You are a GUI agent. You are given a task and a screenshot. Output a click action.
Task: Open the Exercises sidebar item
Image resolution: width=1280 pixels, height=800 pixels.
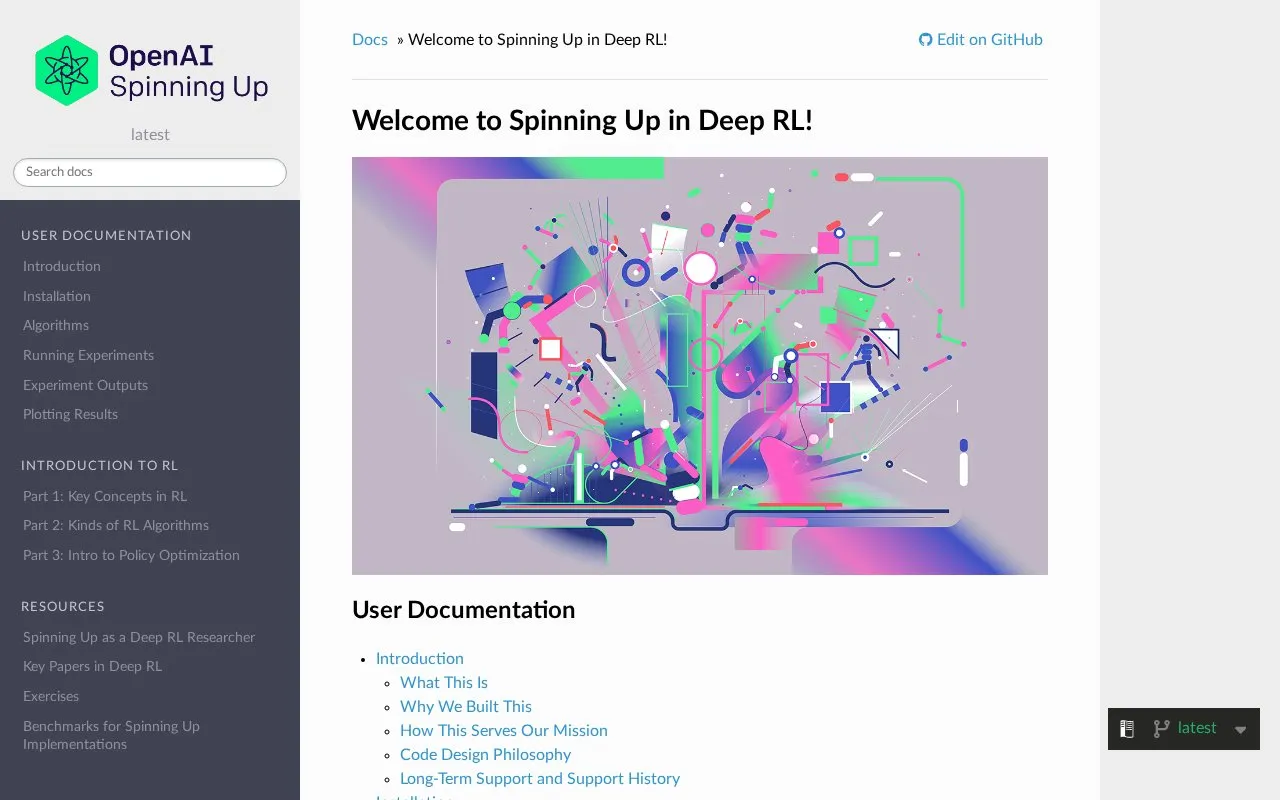pos(51,696)
